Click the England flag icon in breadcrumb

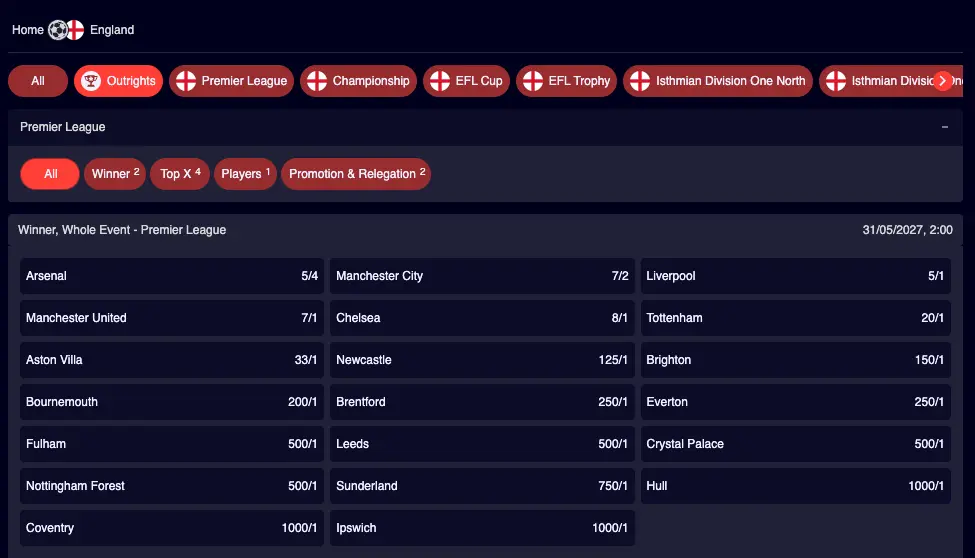75,30
